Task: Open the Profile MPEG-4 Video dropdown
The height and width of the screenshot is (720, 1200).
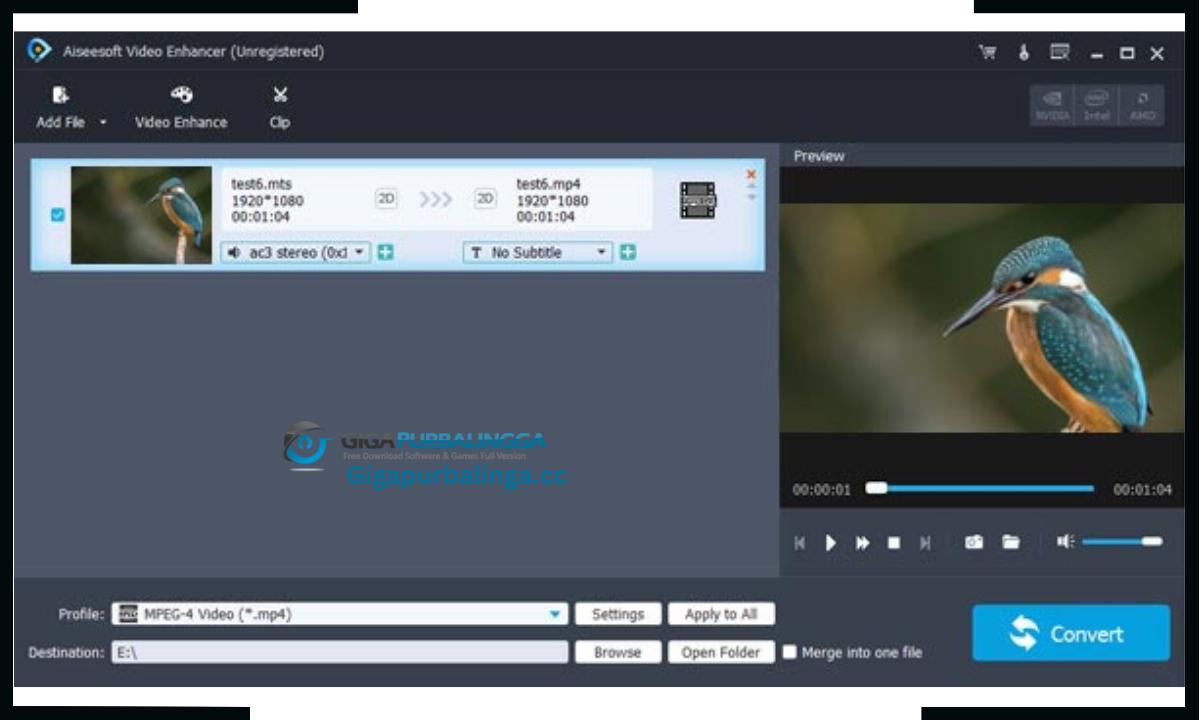Action: [x=340, y=614]
